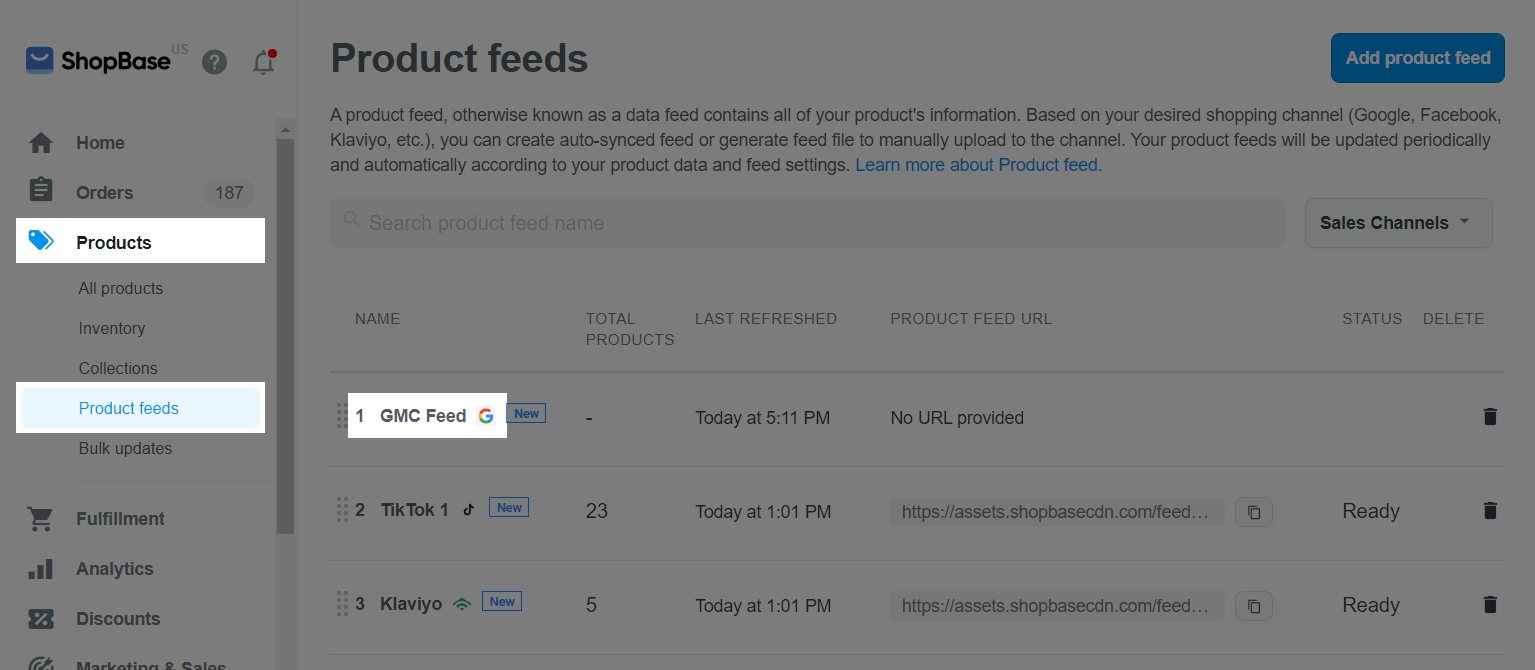Open the GMC Feed entry

[x=423, y=416]
